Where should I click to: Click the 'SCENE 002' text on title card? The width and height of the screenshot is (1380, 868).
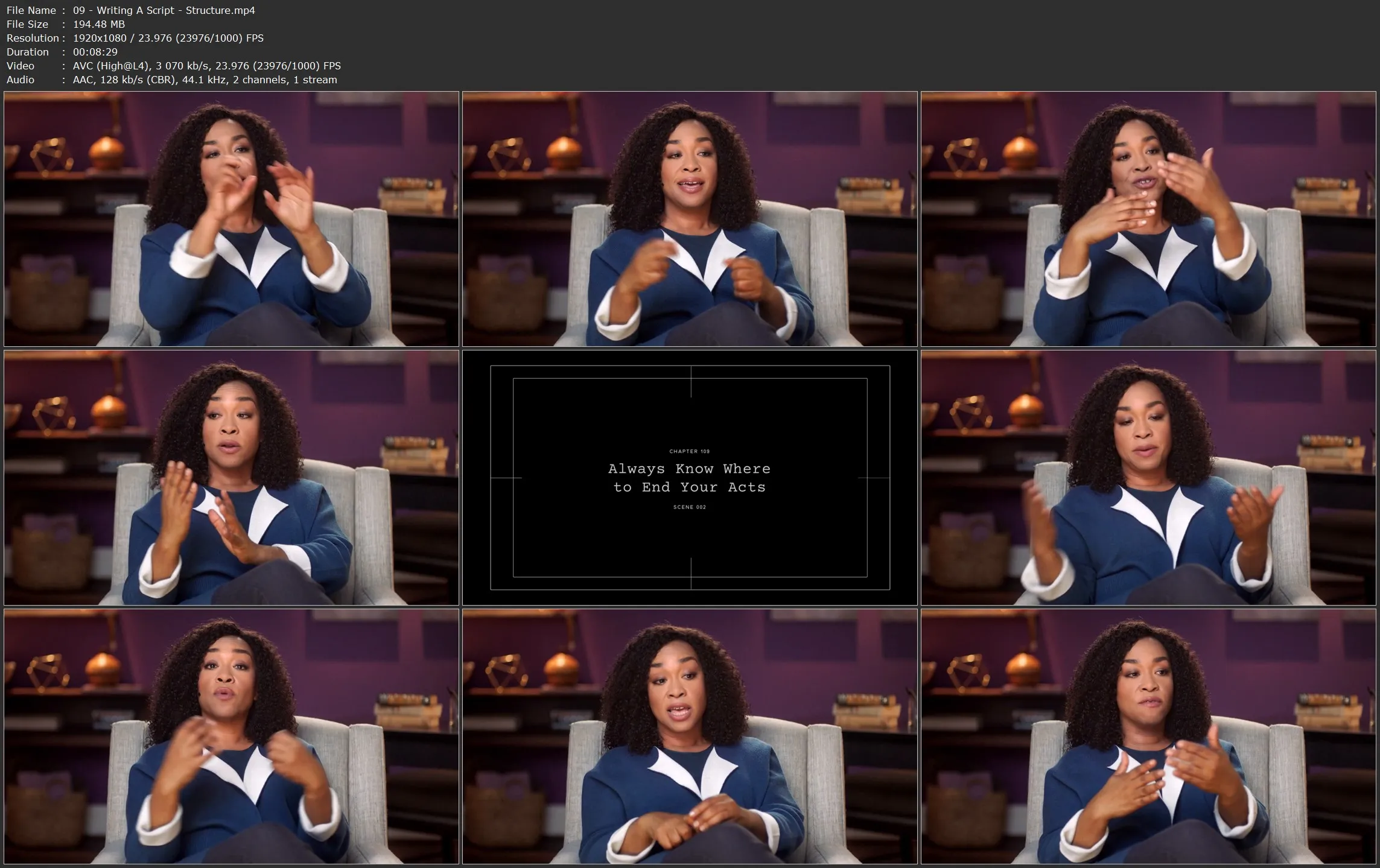tap(690, 507)
